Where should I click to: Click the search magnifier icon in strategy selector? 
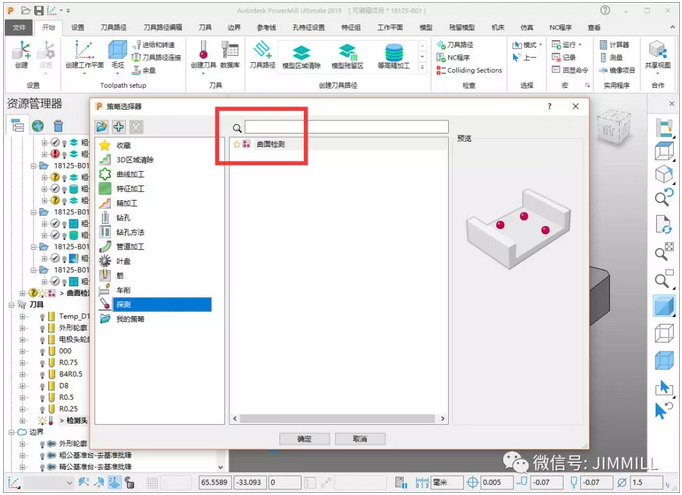coord(237,128)
